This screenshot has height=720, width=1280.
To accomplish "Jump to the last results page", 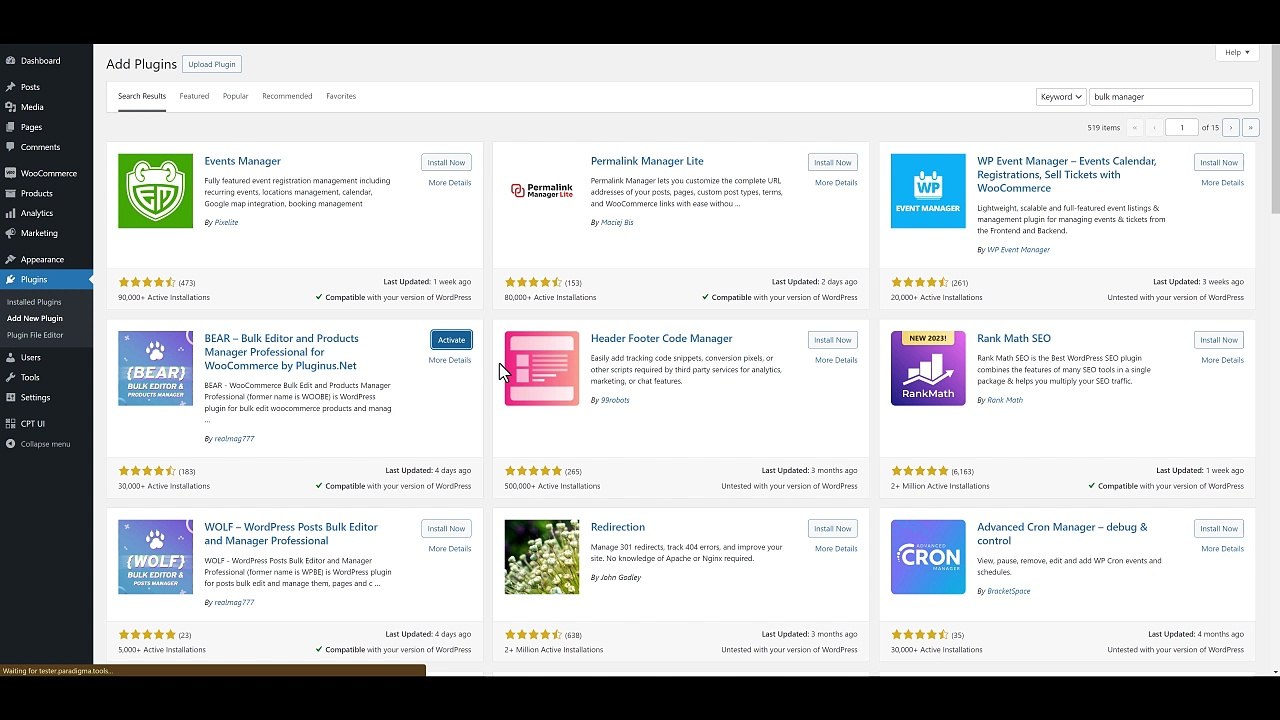I will click(x=1250, y=128).
